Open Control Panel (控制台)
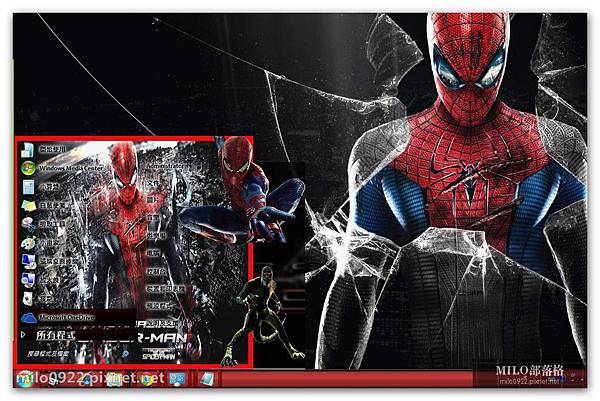This screenshot has height=401, width=600. coord(157,272)
